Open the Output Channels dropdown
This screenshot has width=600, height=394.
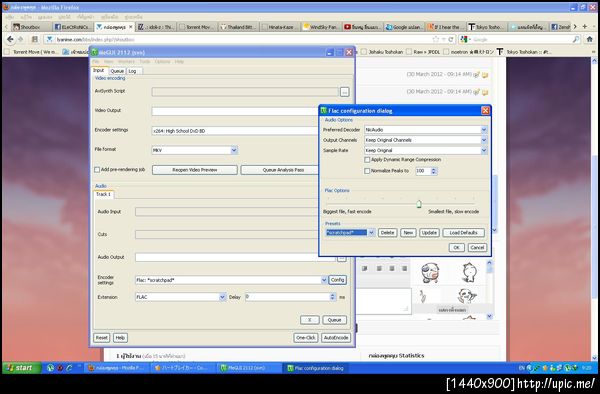(x=484, y=140)
